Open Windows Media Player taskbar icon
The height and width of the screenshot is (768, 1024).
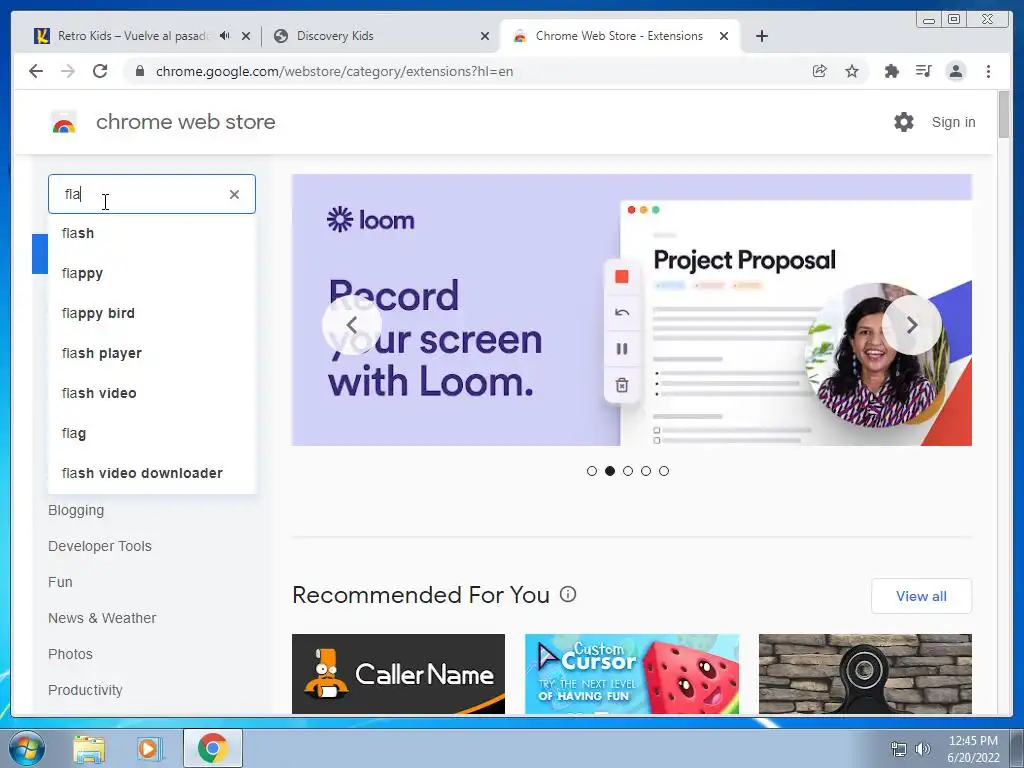(x=150, y=748)
